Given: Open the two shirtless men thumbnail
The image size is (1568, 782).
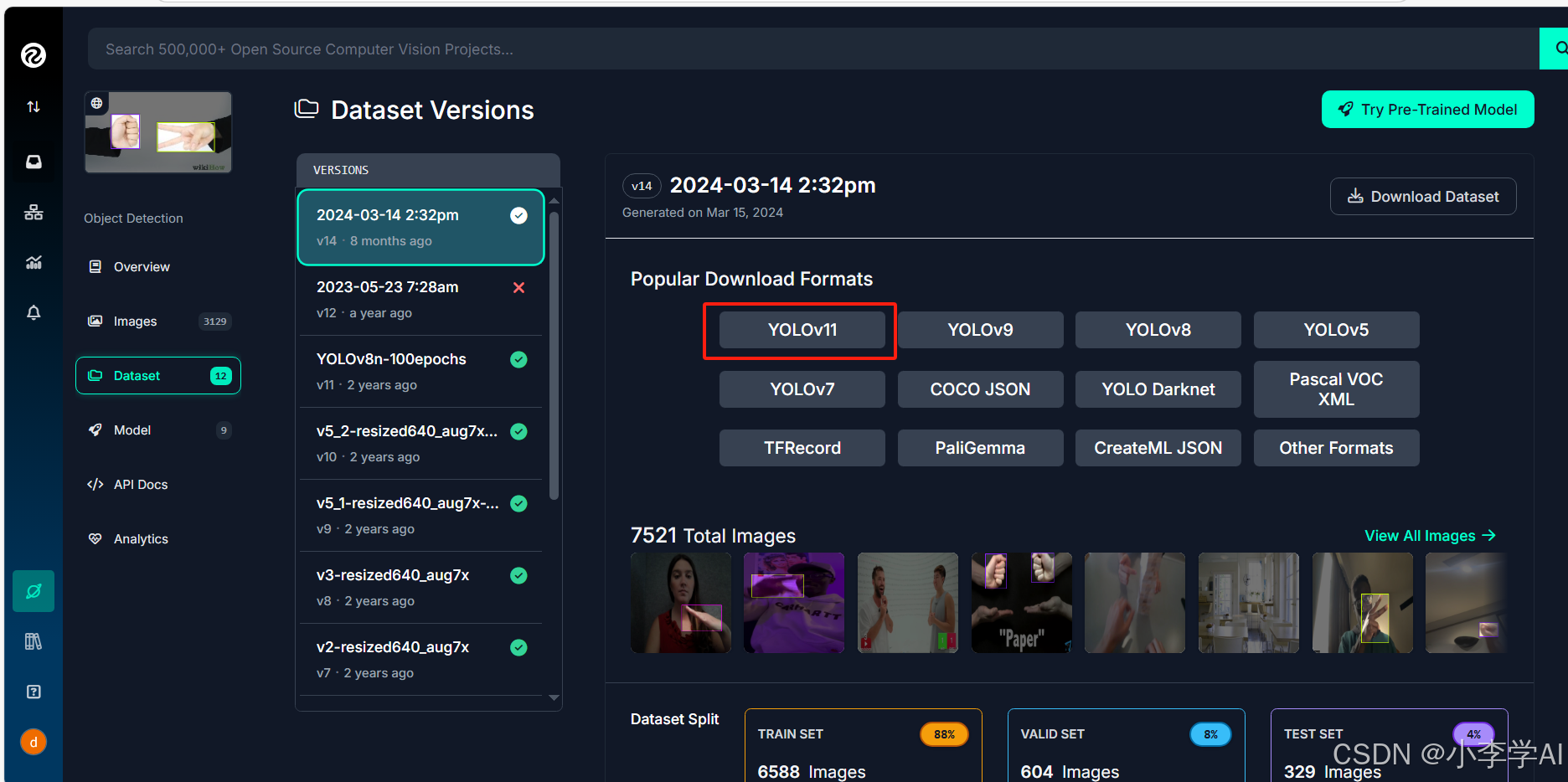Looking at the screenshot, I should (908, 603).
